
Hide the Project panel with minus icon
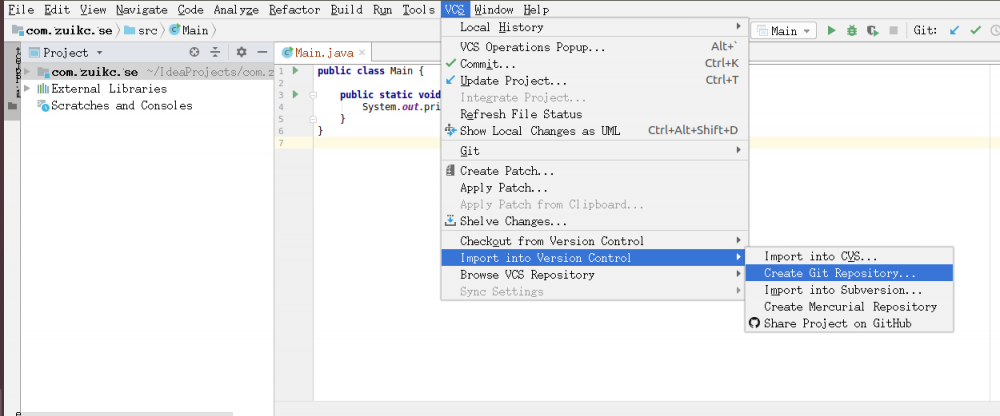(x=261, y=52)
